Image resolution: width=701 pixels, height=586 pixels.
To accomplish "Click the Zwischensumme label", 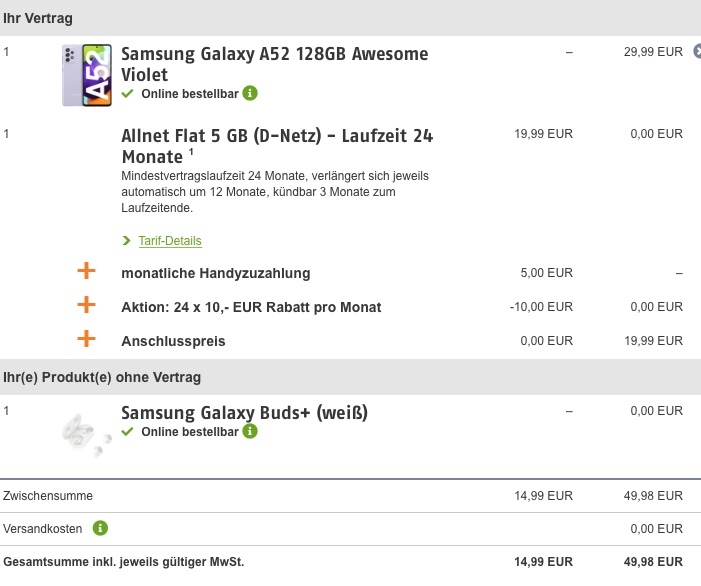I will (48, 496).
